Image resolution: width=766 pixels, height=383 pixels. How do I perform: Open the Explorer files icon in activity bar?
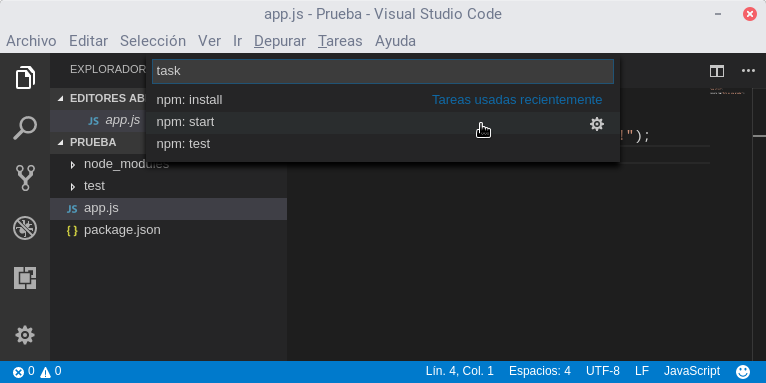pyautogui.click(x=25, y=78)
